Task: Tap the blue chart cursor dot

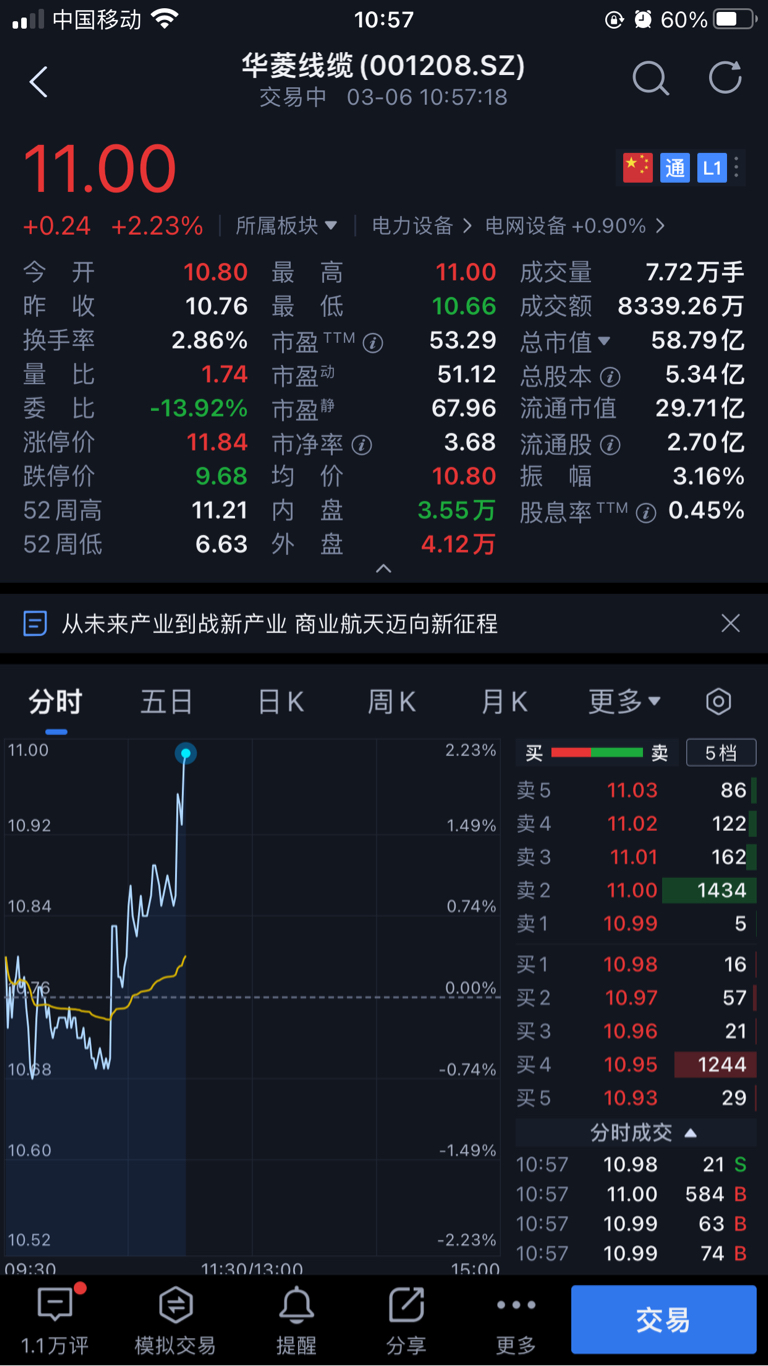Action: click(x=185, y=753)
